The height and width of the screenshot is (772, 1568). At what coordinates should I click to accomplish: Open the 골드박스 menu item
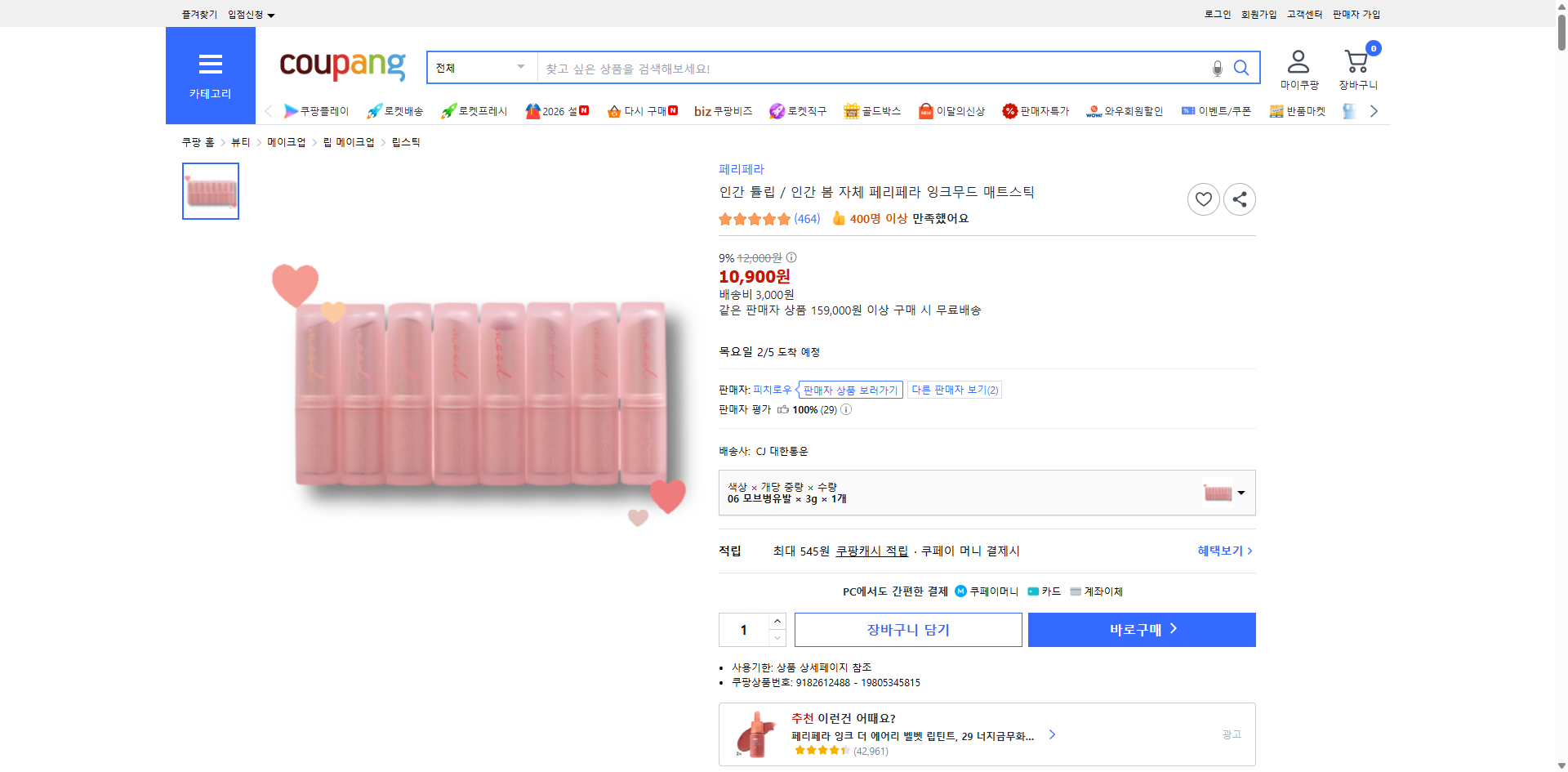click(x=871, y=111)
